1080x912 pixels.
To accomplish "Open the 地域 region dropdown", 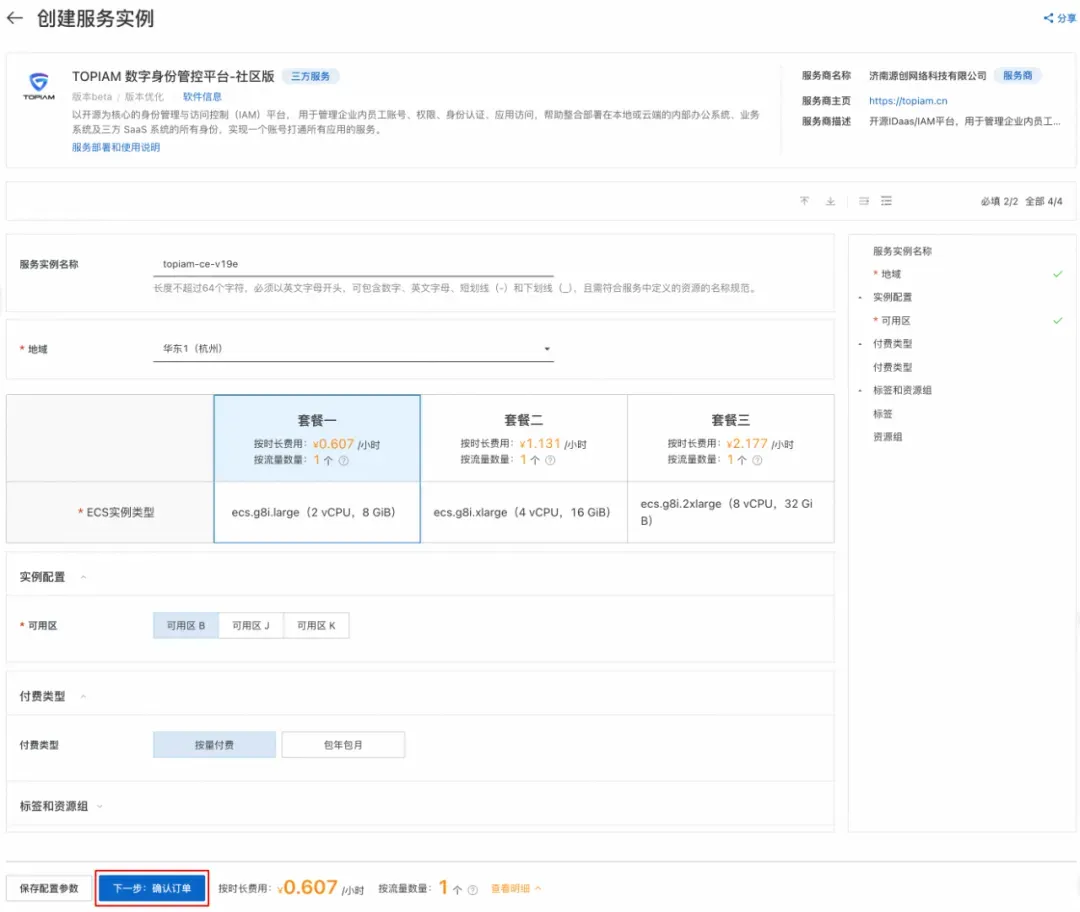I will (353, 349).
